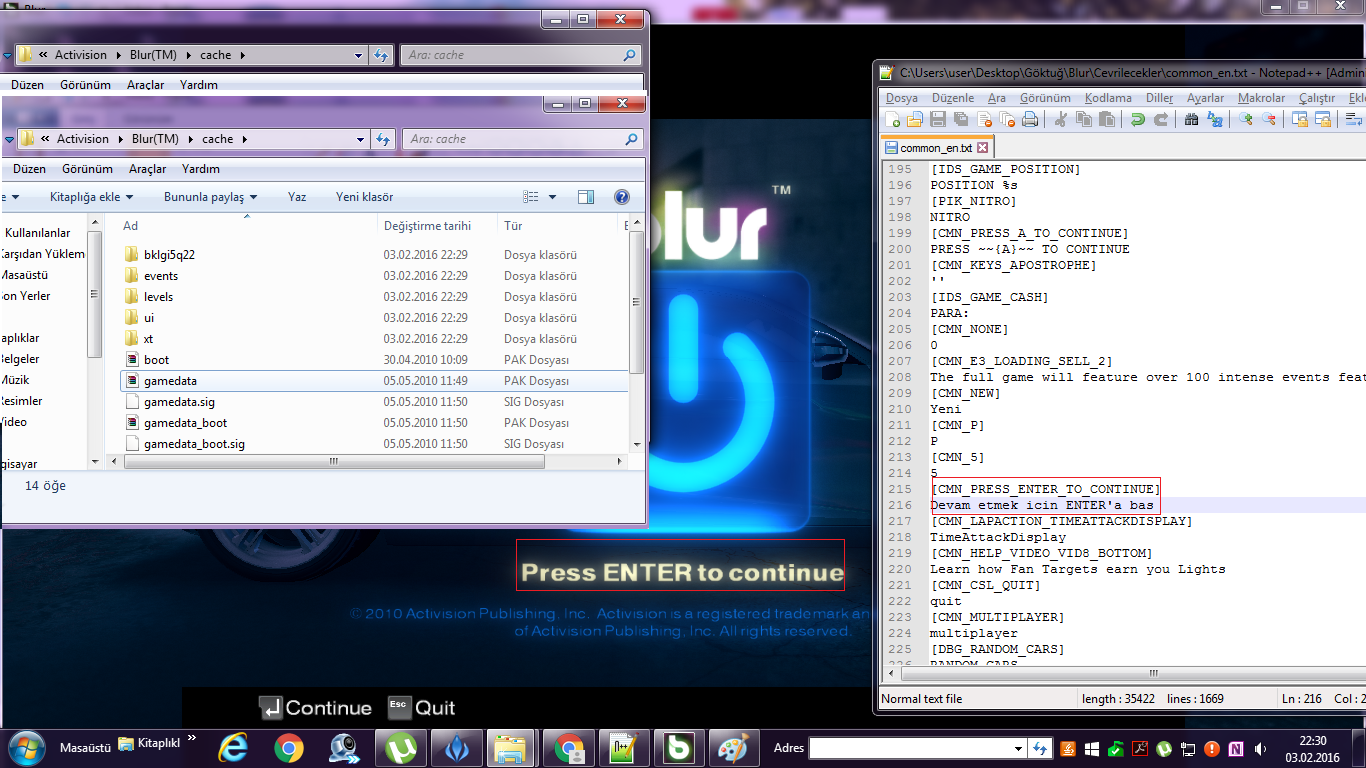Open the Dosya menu in Notepad++
The width and height of the screenshot is (1366, 768).
[901, 98]
